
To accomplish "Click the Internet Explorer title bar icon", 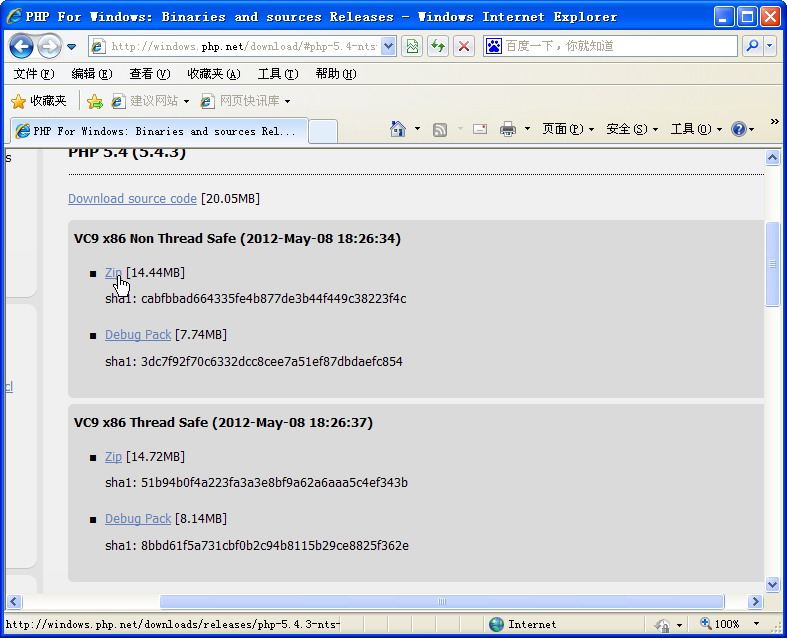I will coord(14,17).
